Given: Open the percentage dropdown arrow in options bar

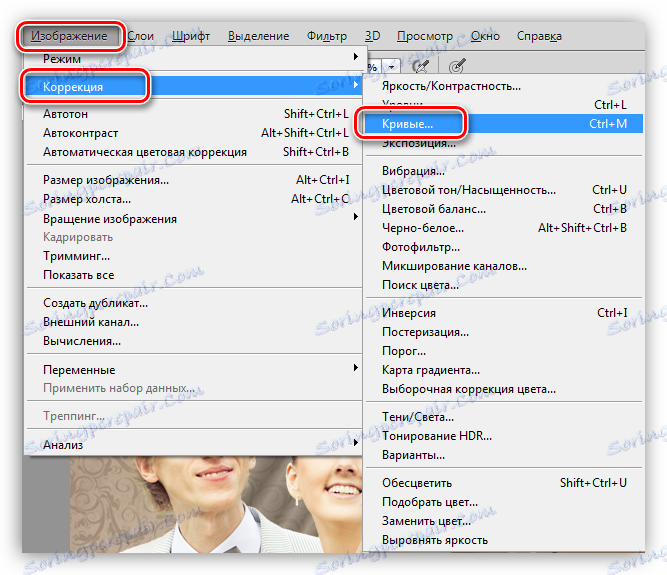Looking at the screenshot, I should (x=391, y=67).
